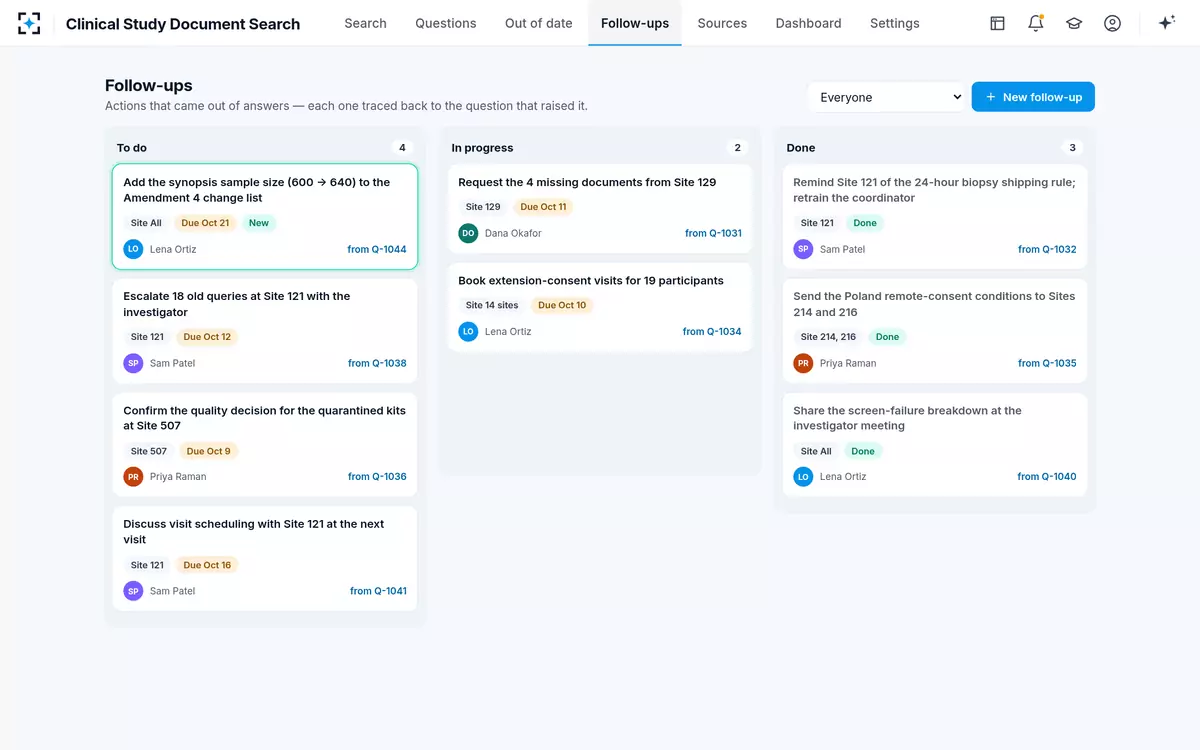Click the New tag on Amendment 4 card
Image resolution: width=1200 pixels, height=750 pixels.
tap(259, 223)
